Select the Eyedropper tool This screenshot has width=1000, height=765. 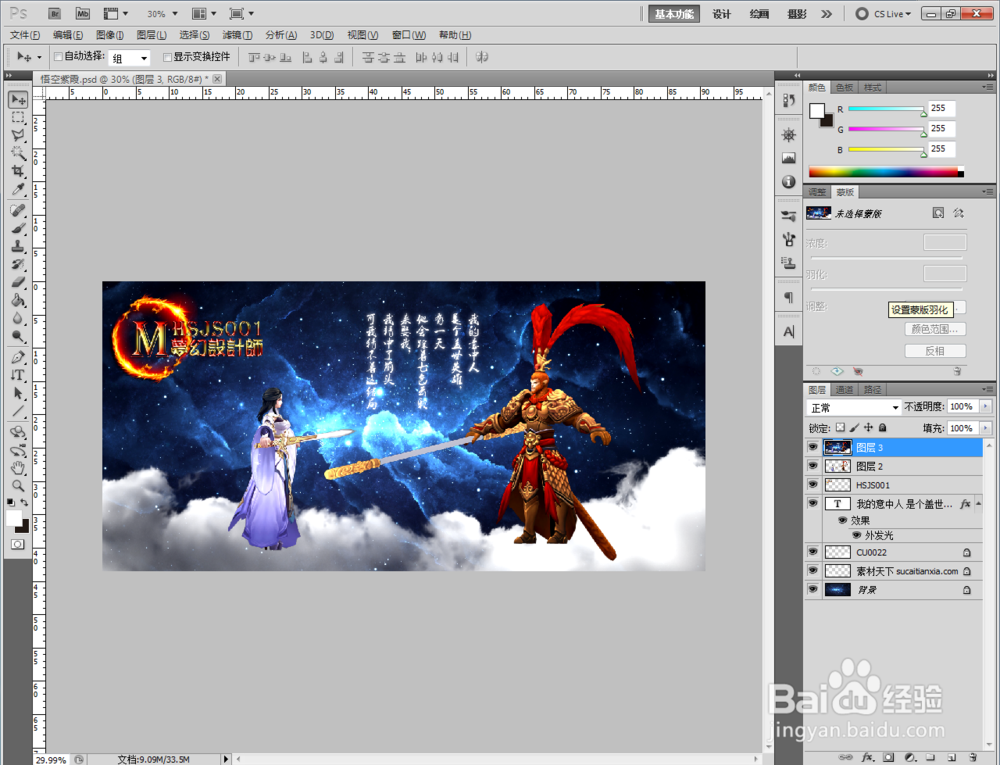18,189
